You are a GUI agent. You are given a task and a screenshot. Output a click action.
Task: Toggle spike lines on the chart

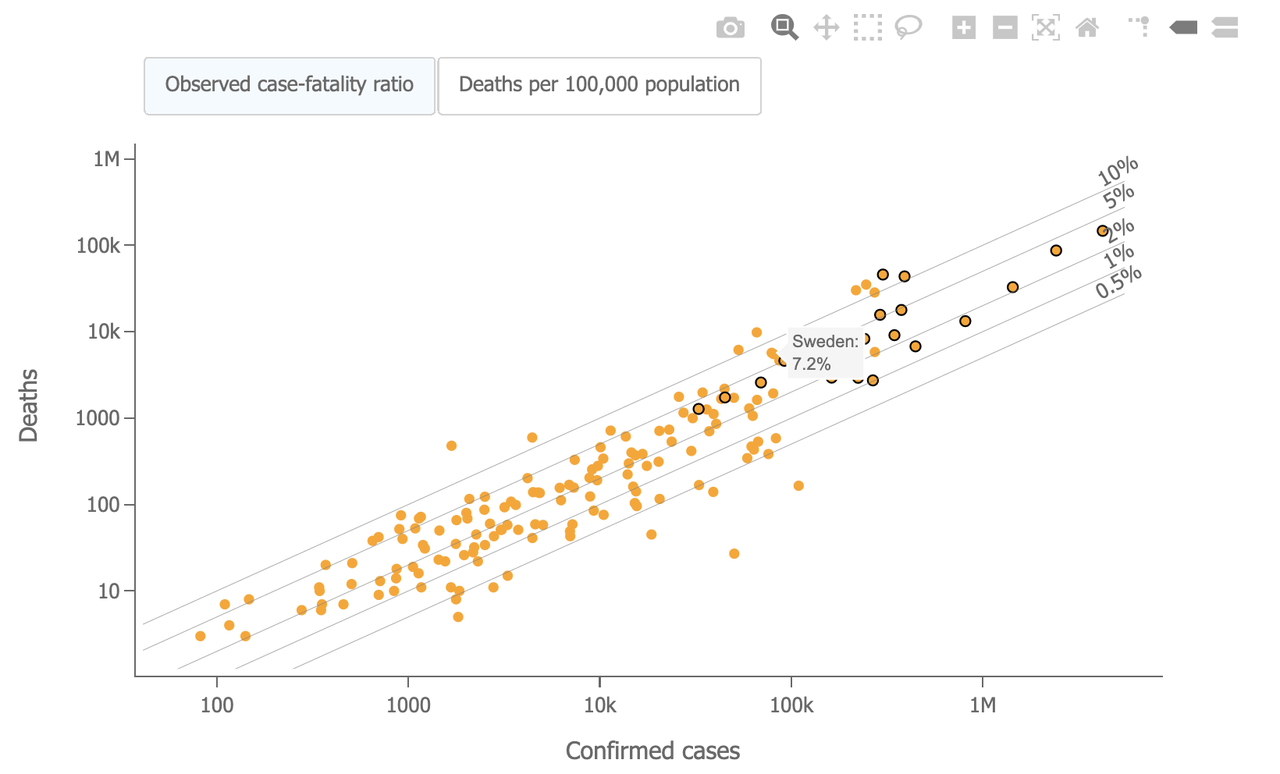(x=1140, y=28)
